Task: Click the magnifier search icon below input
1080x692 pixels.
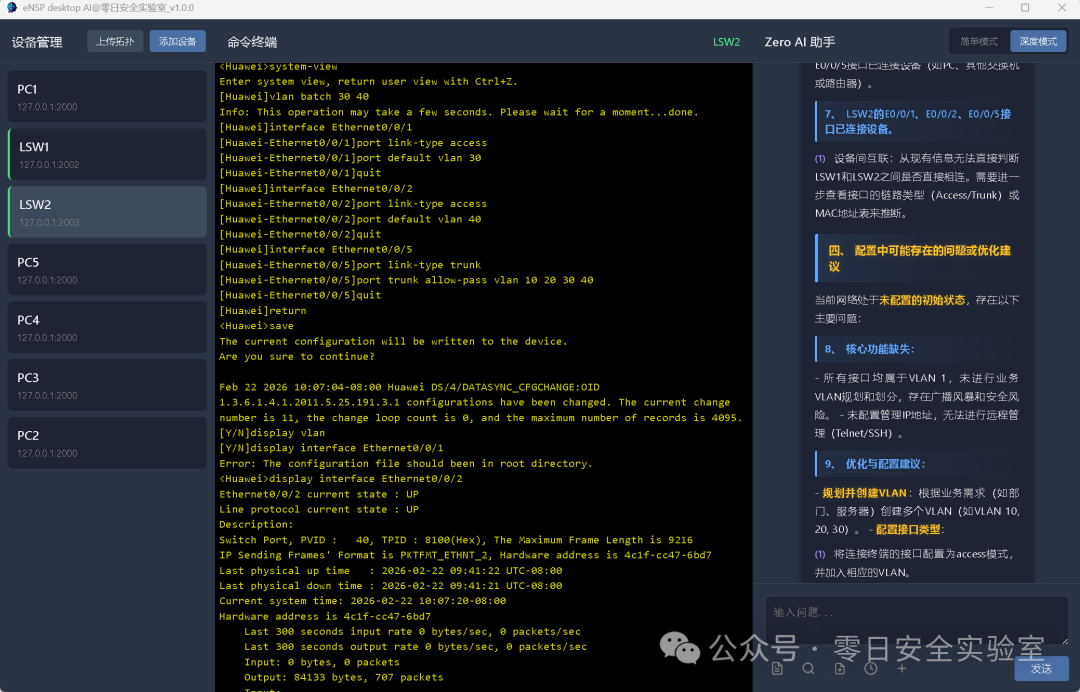Action: point(808,668)
